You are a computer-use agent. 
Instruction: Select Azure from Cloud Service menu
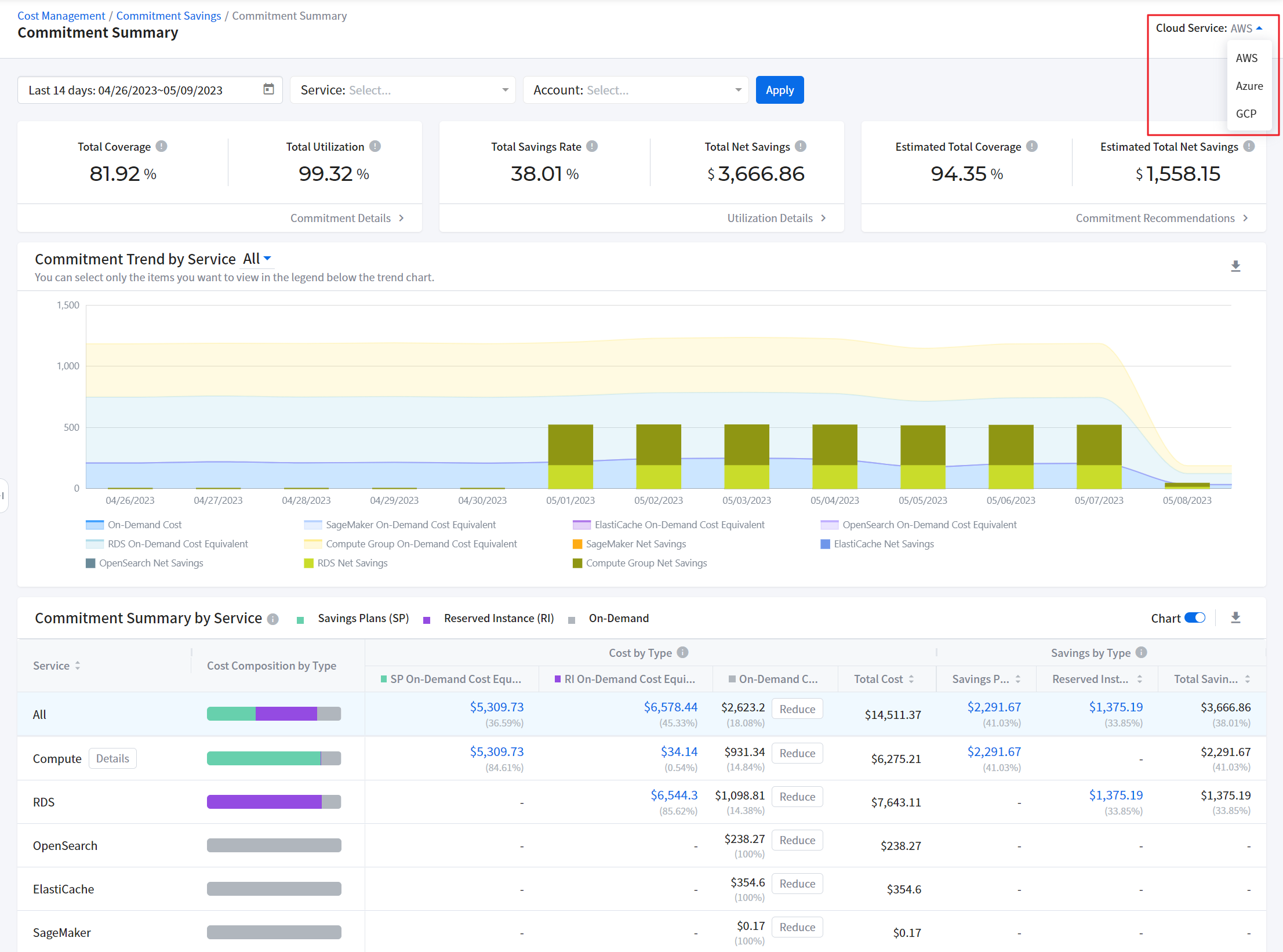pyautogui.click(x=1249, y=86)
